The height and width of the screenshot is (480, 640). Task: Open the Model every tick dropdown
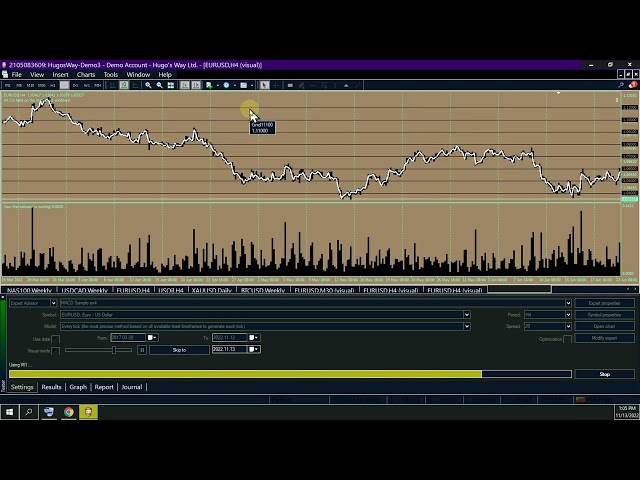pos(466,326)
